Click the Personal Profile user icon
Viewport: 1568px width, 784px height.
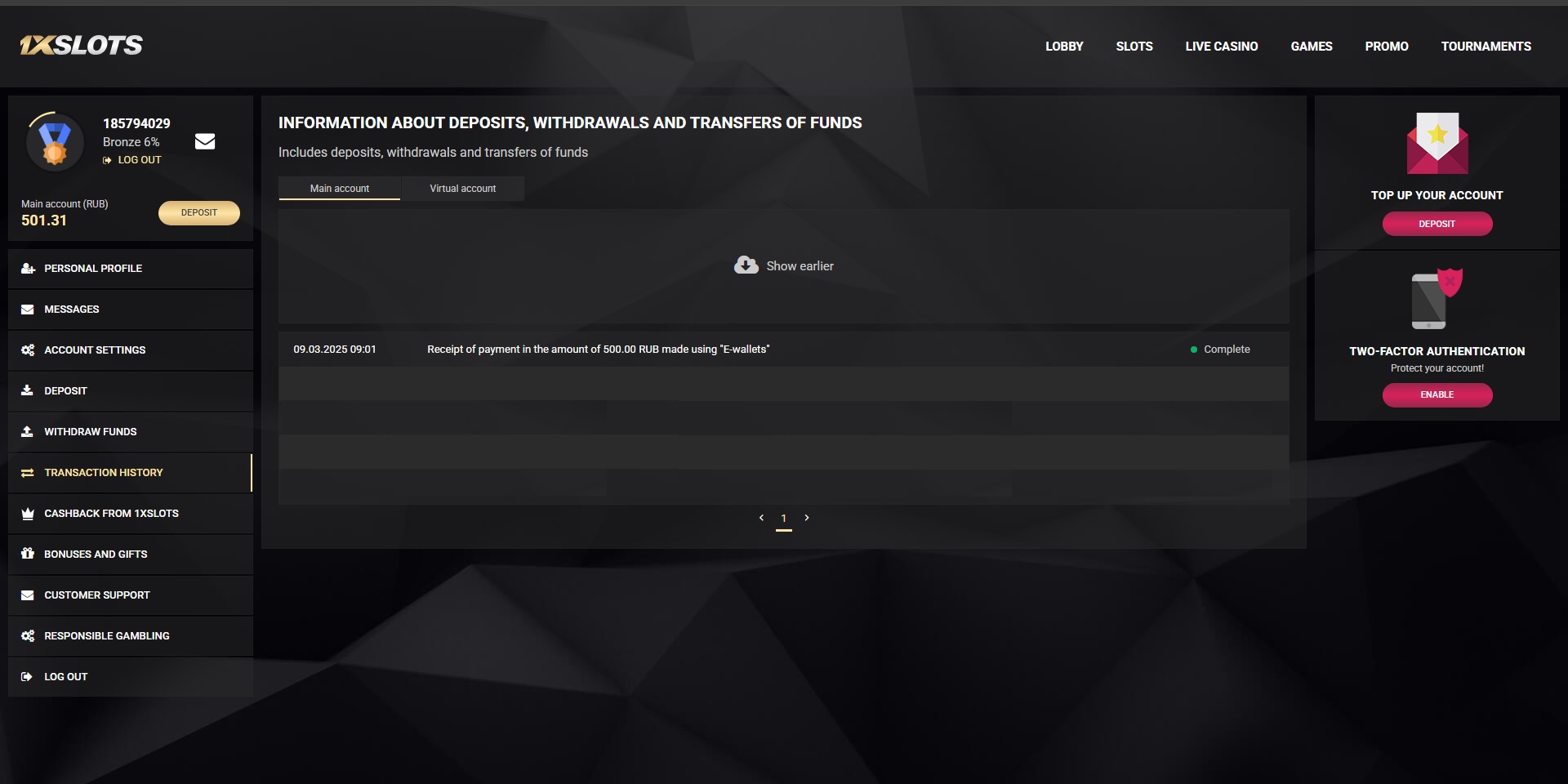pyautogui.click(x=28, y=269)
